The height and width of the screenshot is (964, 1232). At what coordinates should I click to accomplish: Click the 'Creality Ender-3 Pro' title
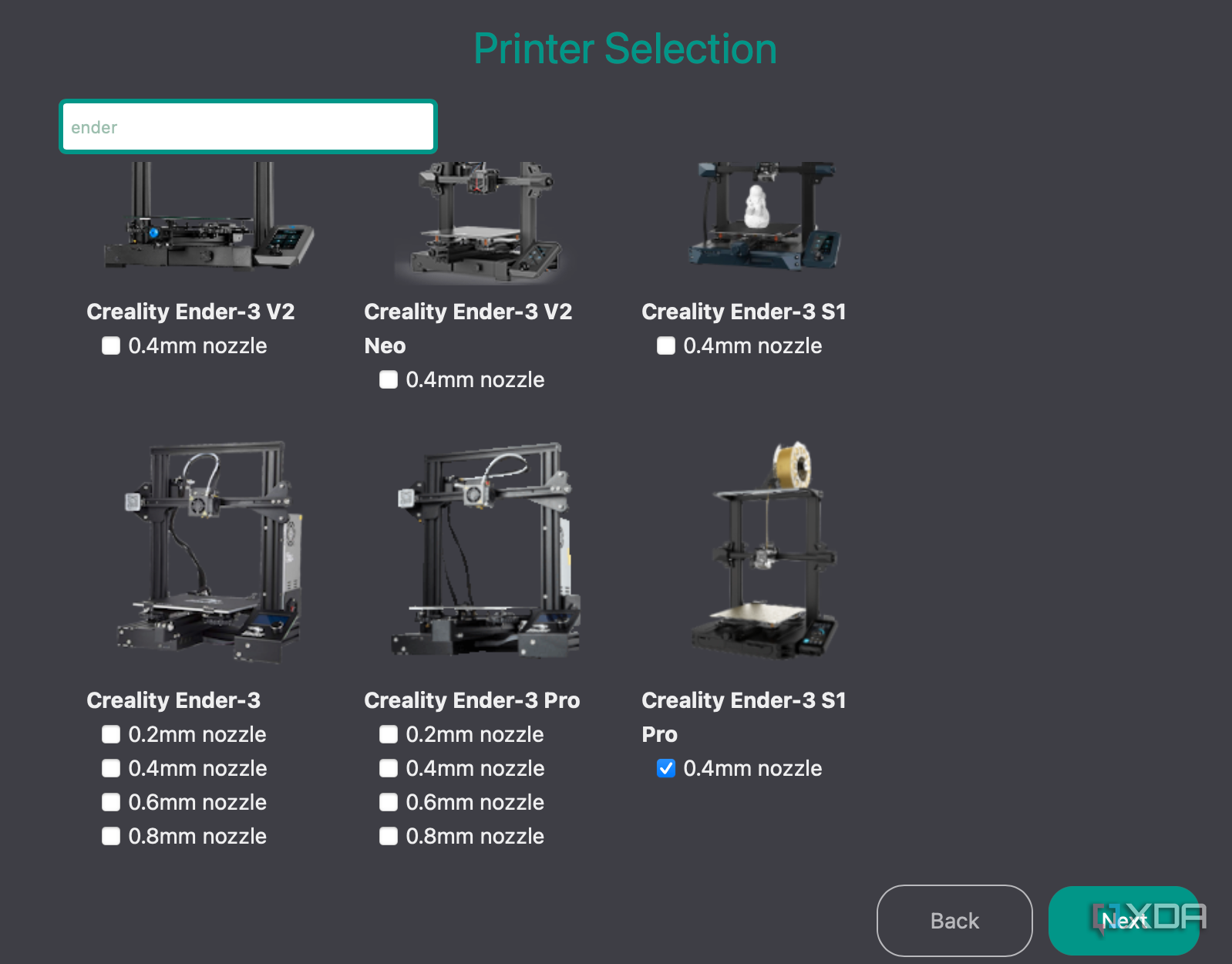(472, 700)
